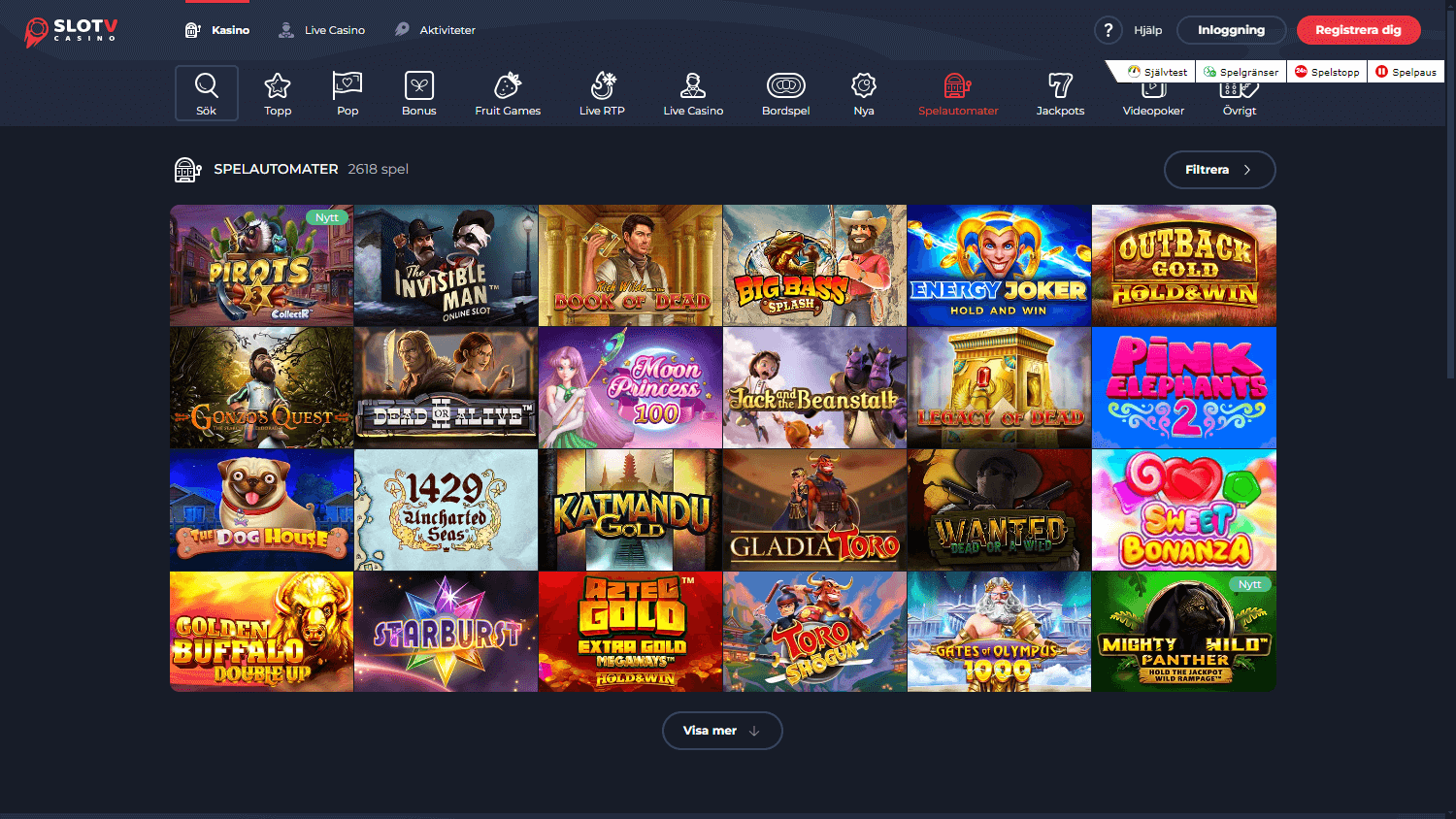Open the Spelpaus link

1406,72
